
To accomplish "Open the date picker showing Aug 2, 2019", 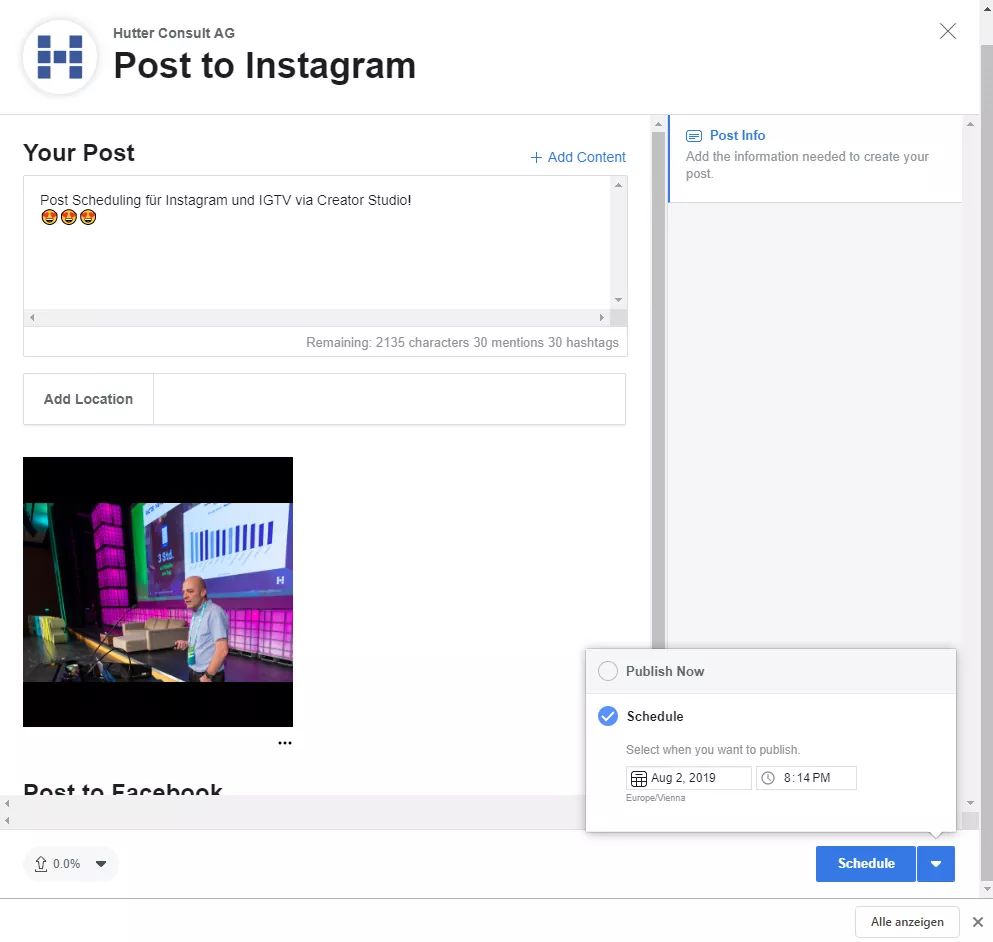I will pos(690,777).
